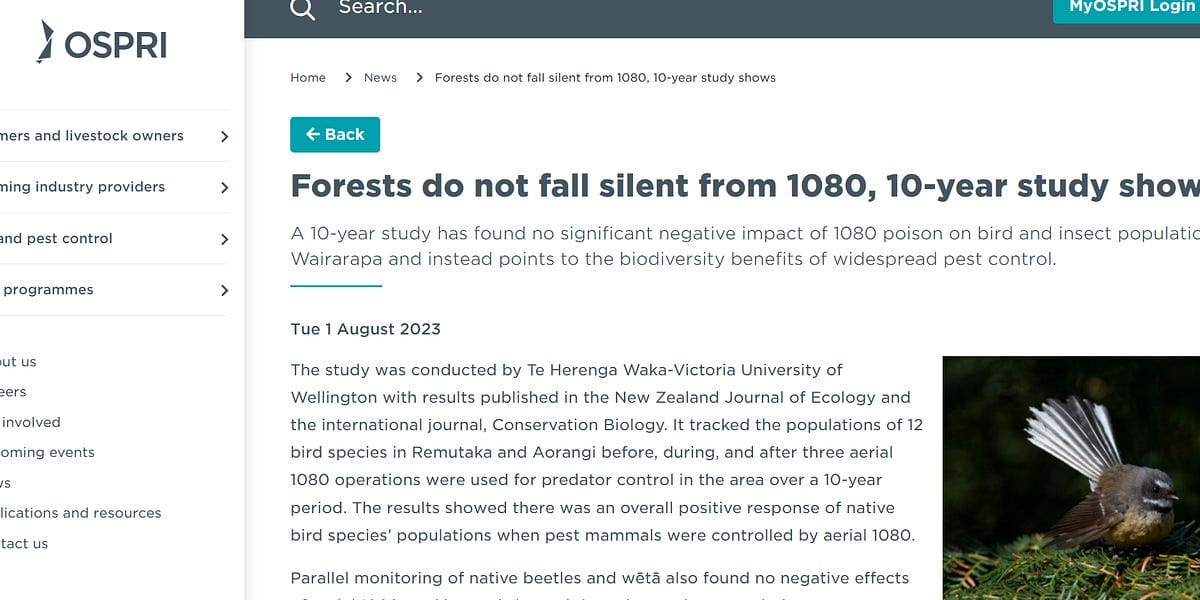
Task: Expand farming industry providers chevron
Action: [224, 188]
